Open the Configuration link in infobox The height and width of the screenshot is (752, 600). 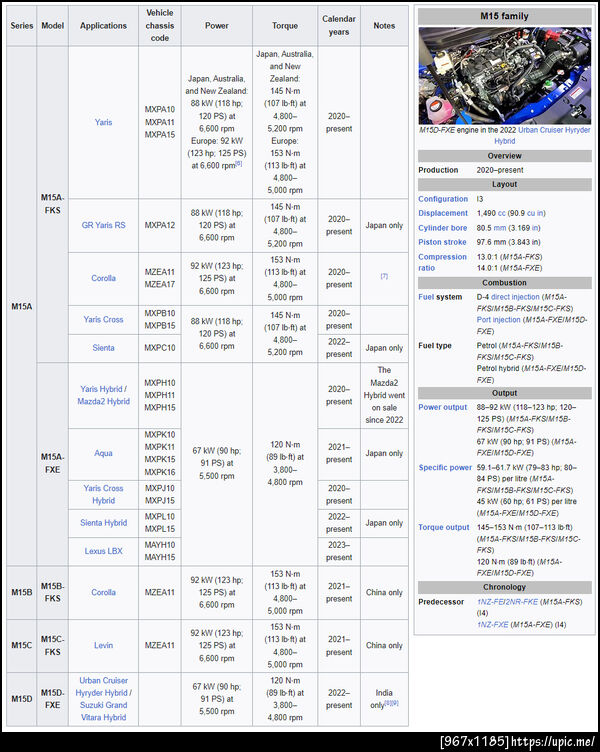pos(443,199)
